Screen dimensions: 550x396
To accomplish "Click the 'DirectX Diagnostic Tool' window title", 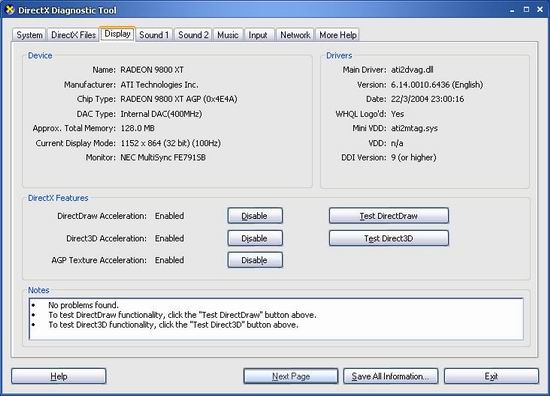I will (67, 11).
